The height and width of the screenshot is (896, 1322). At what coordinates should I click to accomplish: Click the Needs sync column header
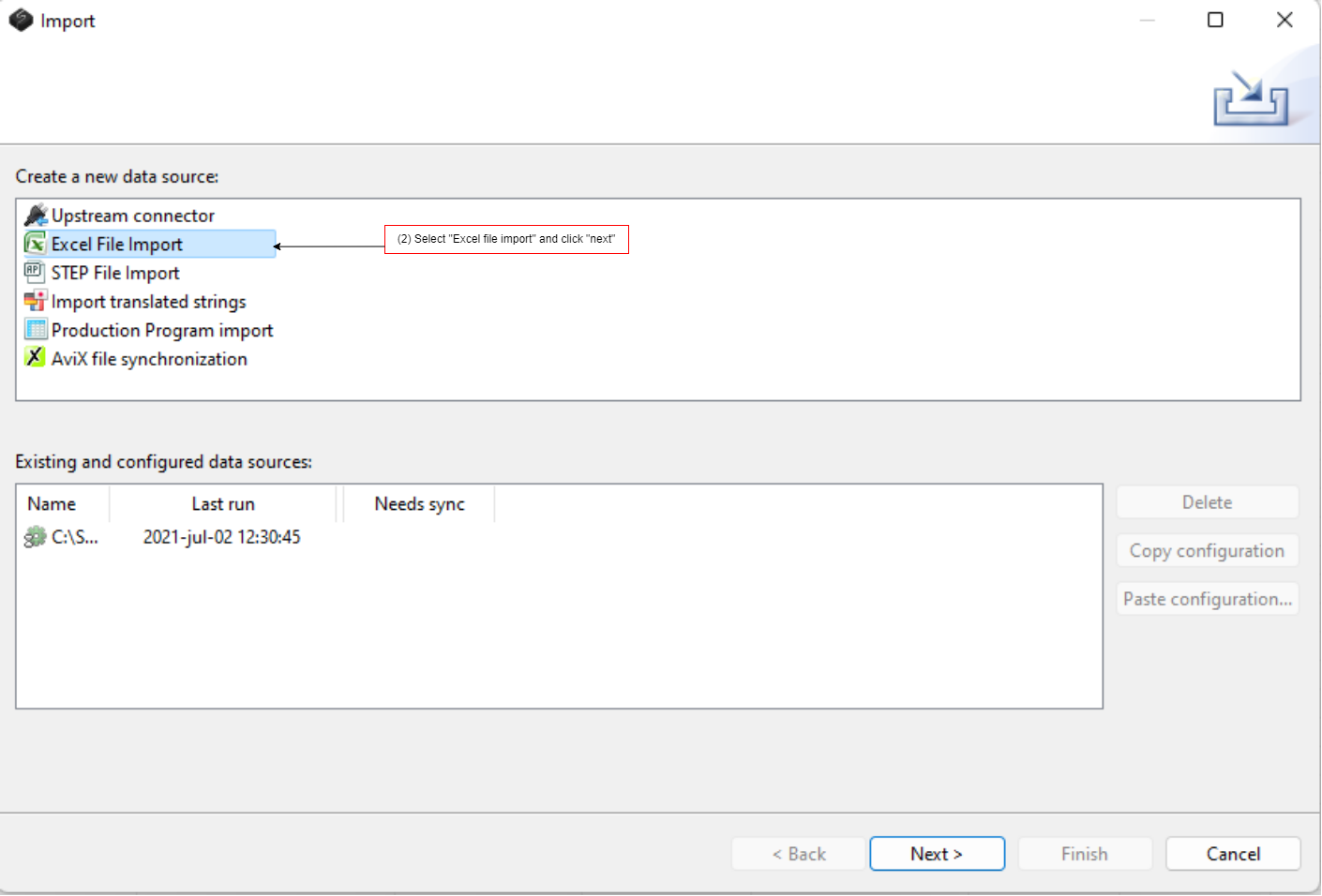tap(419, 504)
